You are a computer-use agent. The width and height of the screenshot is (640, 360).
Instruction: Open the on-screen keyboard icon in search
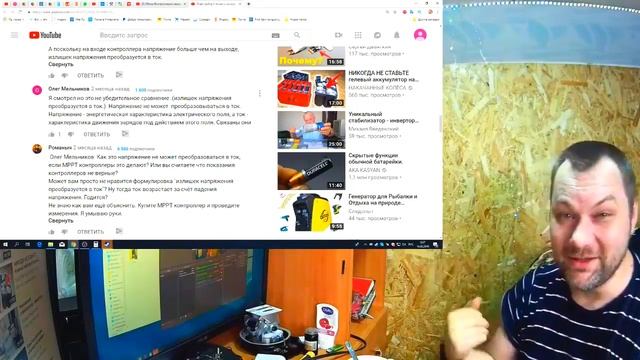(x=276, y=36)
